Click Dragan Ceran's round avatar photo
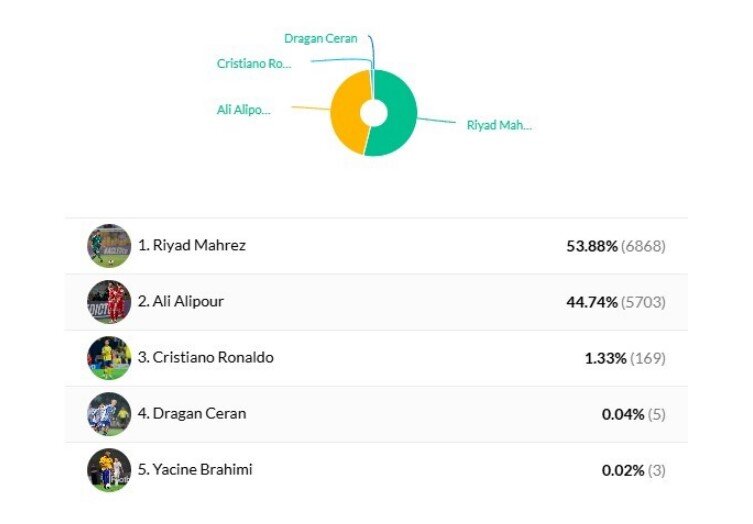Image resolution: width=753 pixels, height=524 pixels. [x=109, y=414]
